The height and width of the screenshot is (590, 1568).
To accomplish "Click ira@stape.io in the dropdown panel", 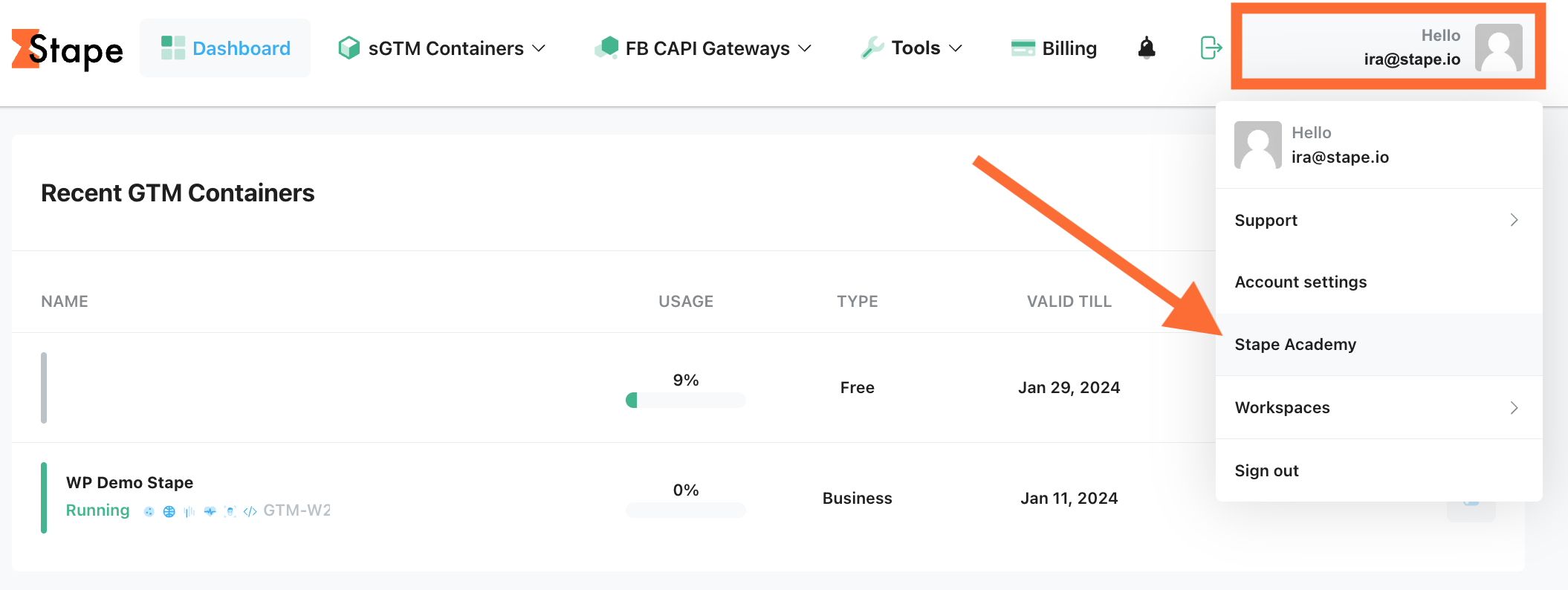I will (x=1340, y=157).
